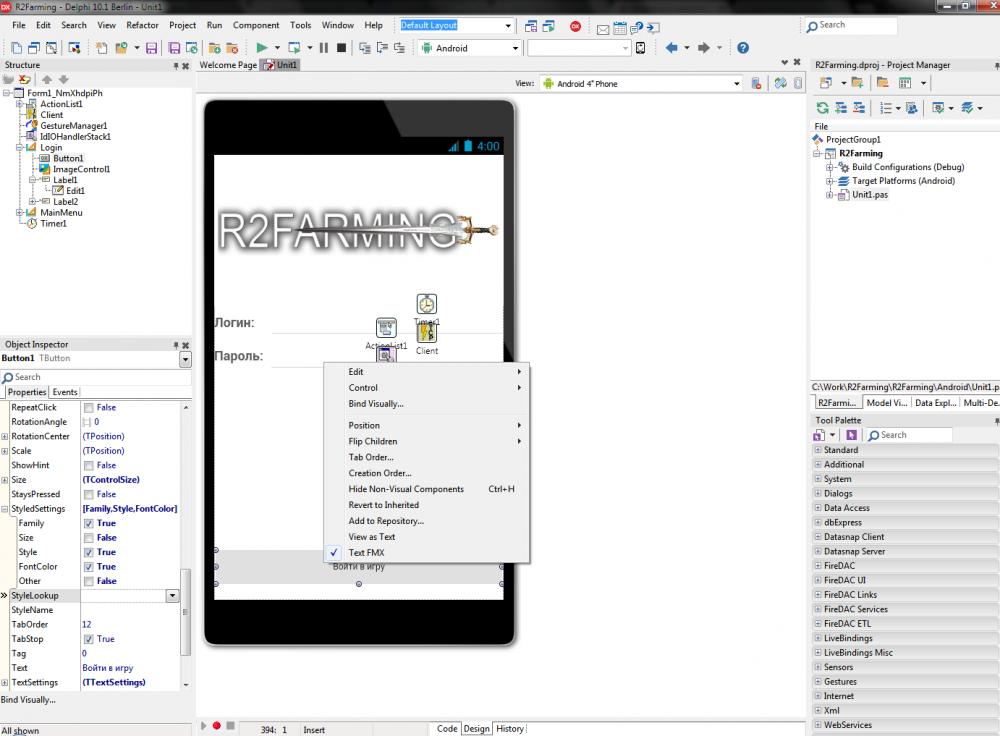This screenshot has width=1000, height=736.
Task: Select ImageControl1 in the Structure tree
Action: click(x=81, y=169)
